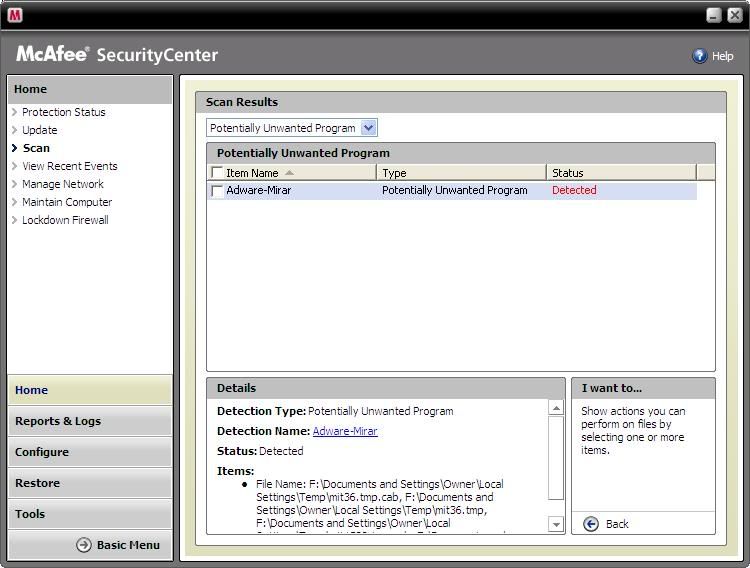Image resolution: width=750 pixels, height=568 pixels.
Task: Sort by Item Name using the sort arrow
Action: (x=289, y=173)
